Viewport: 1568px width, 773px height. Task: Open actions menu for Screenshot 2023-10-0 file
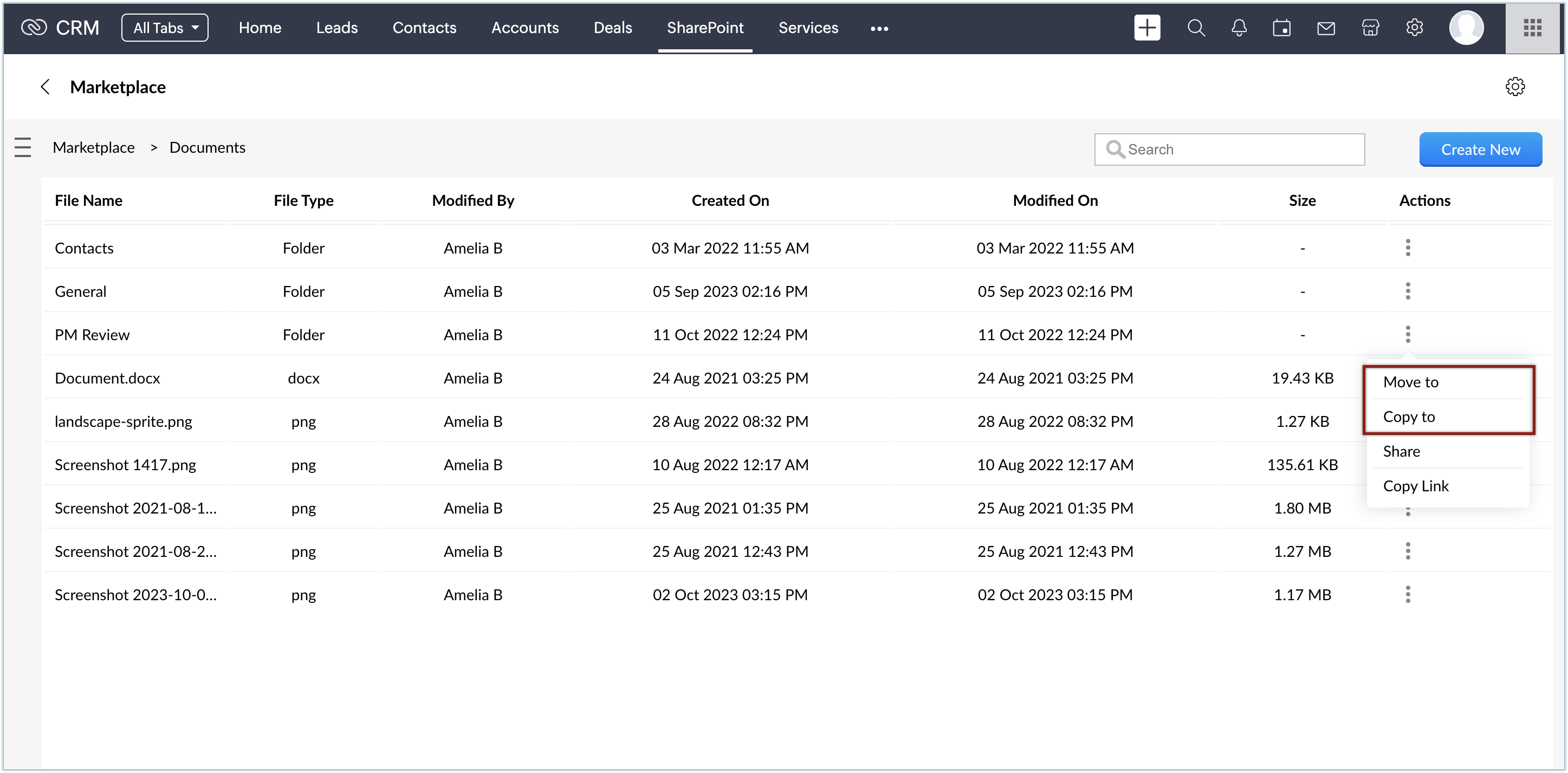coord(1407,594)
